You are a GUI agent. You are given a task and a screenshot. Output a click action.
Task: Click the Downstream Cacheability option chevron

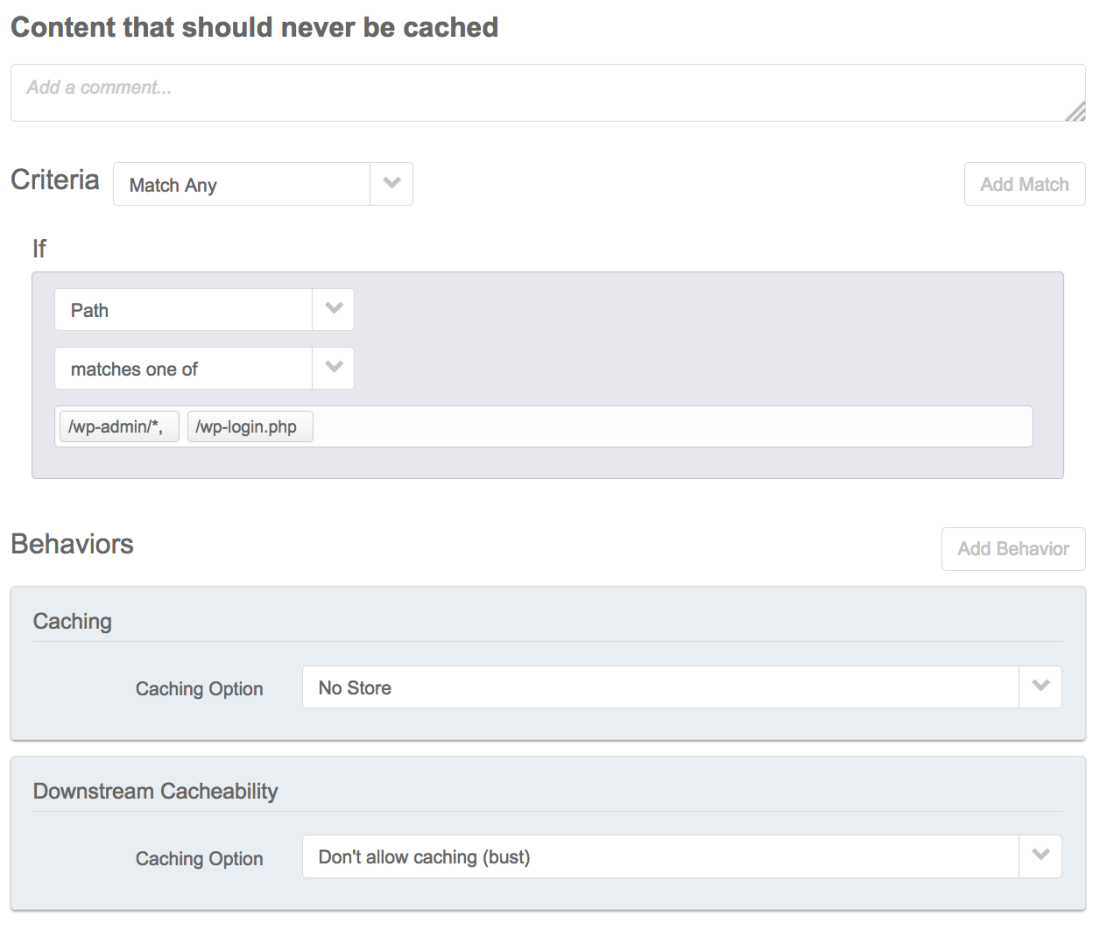(x=1040, y=857)
